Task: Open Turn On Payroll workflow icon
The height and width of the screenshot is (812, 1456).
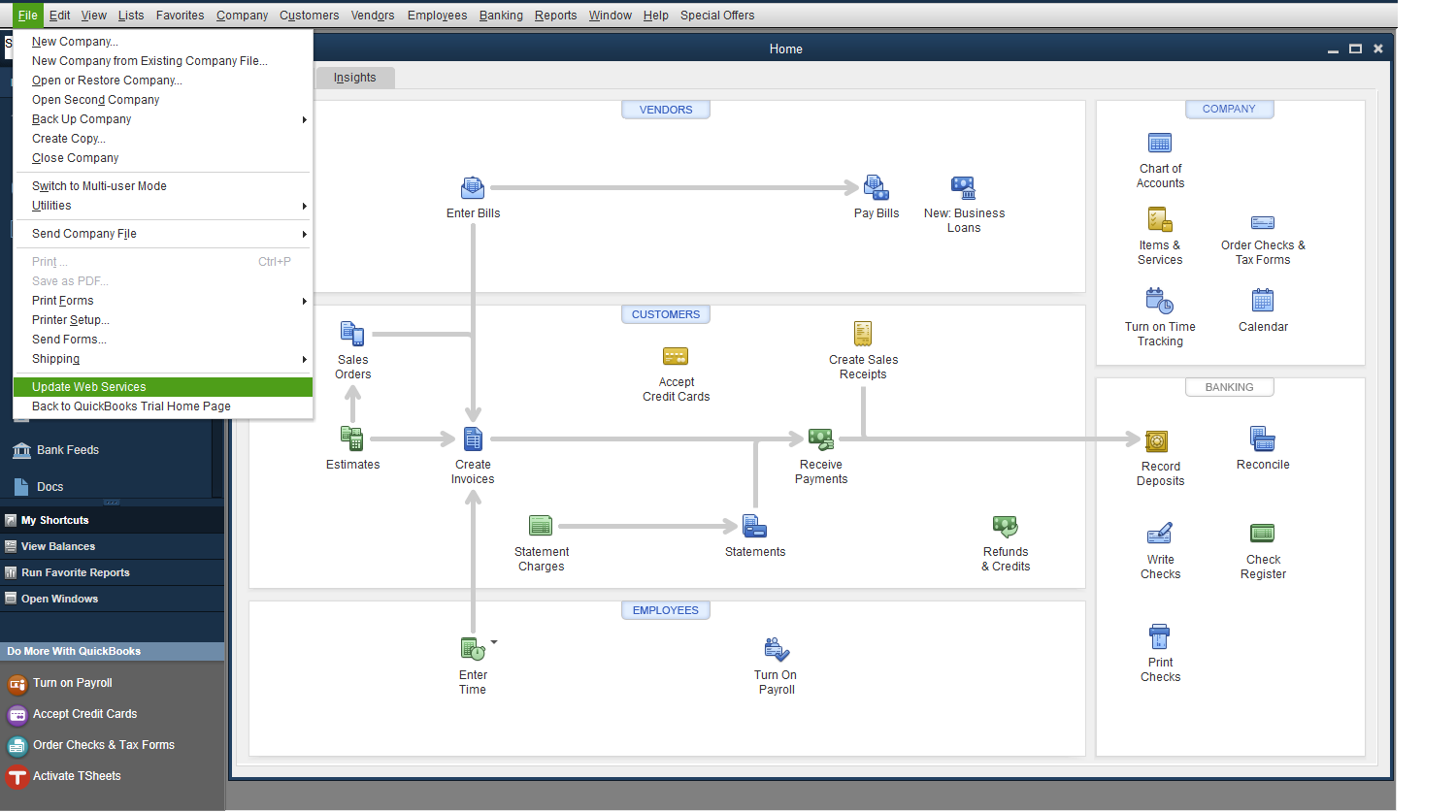Action: [777, 649]
